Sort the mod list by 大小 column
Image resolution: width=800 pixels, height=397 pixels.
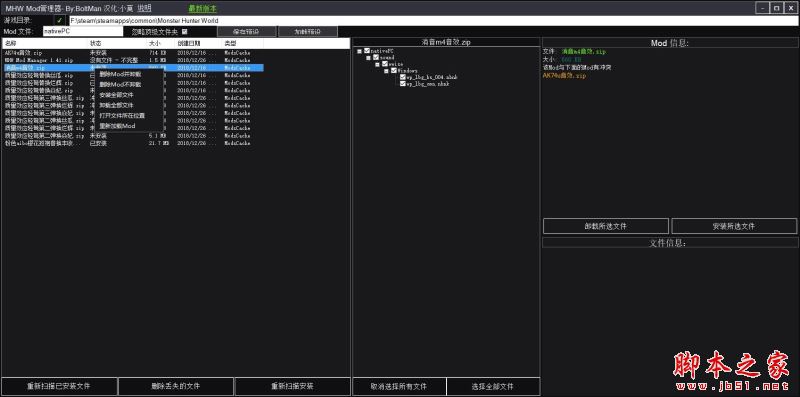[161, 44]
